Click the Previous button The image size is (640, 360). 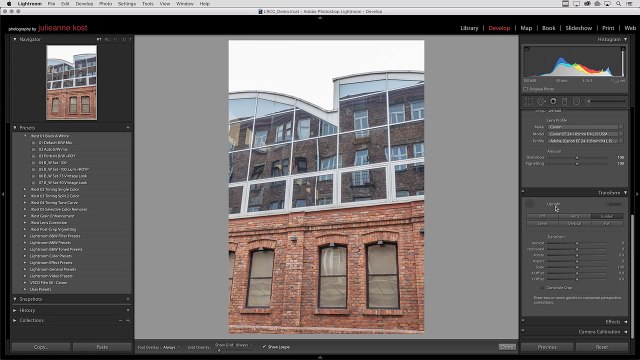click(x=547, y=347)
